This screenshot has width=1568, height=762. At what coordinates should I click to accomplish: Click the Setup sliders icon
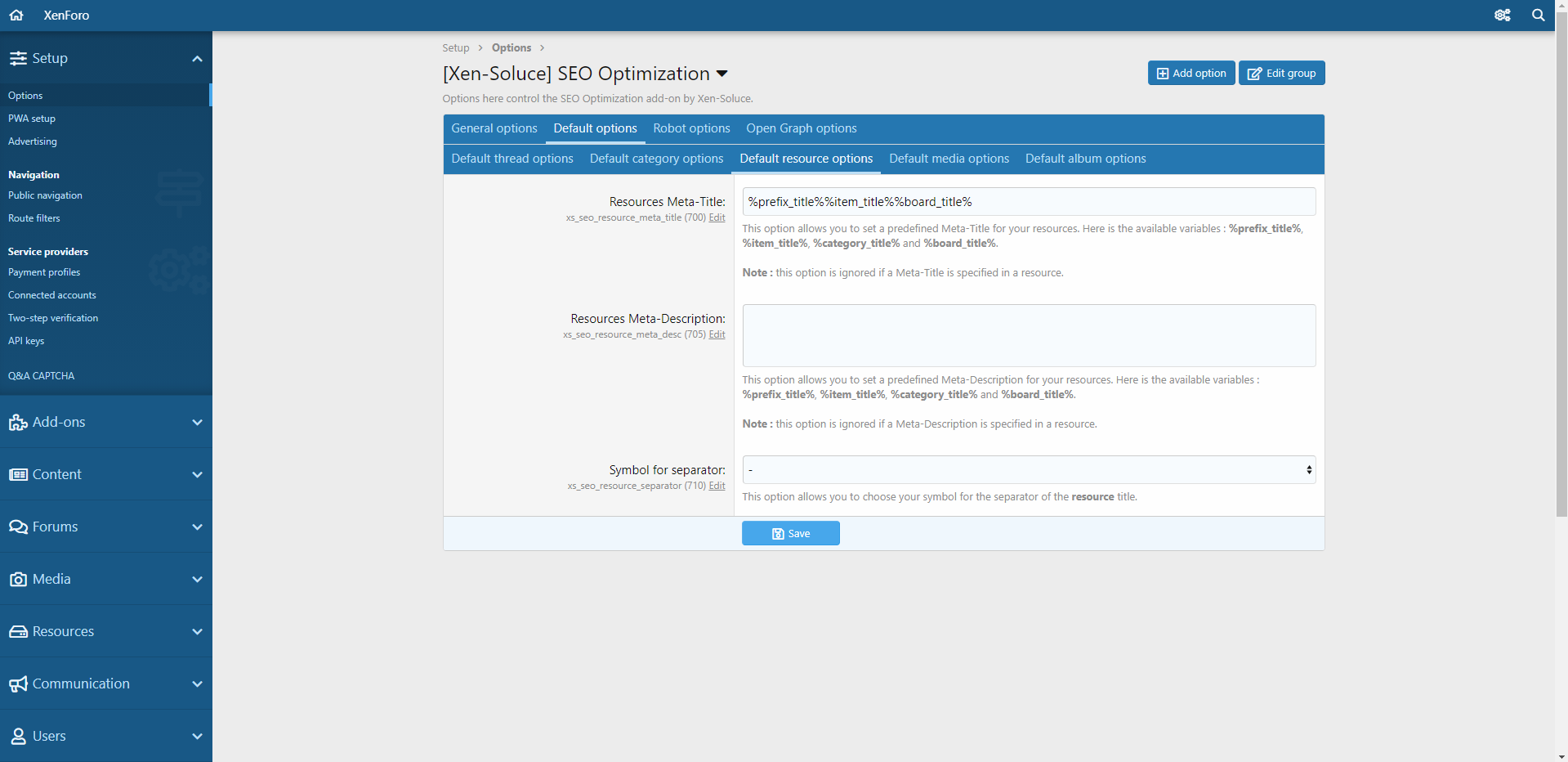point(18,58)
